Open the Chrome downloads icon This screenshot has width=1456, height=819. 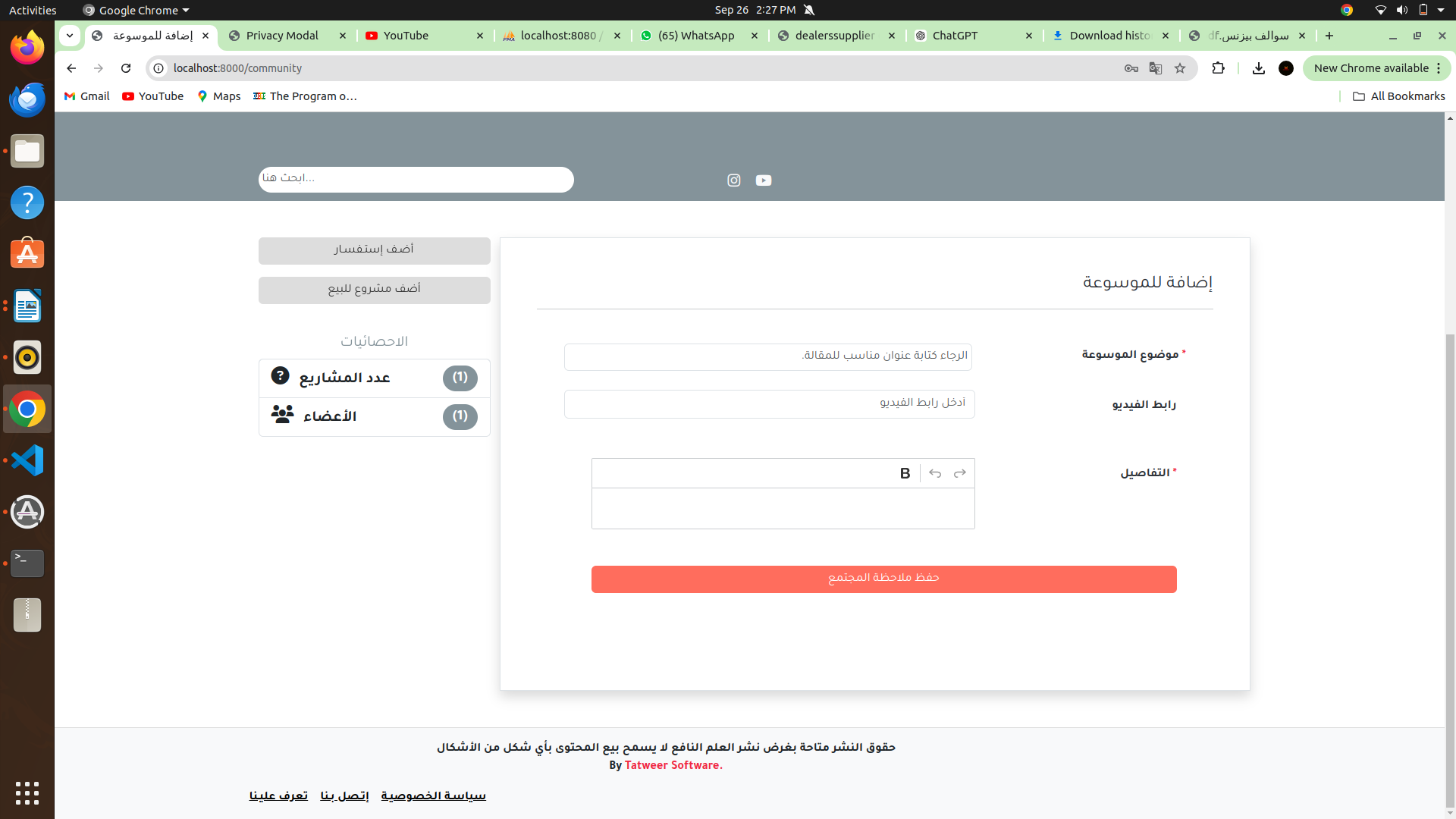coord(1259,68)
